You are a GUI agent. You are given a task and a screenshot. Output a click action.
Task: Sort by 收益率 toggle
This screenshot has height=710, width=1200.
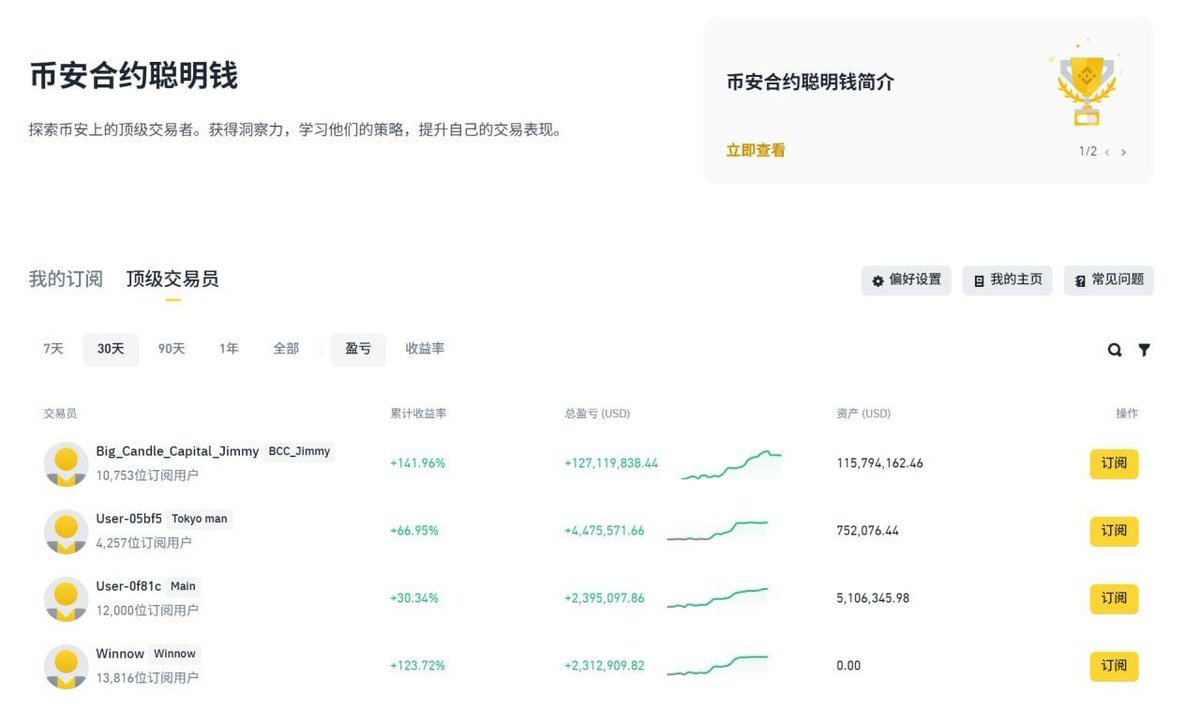425,349
